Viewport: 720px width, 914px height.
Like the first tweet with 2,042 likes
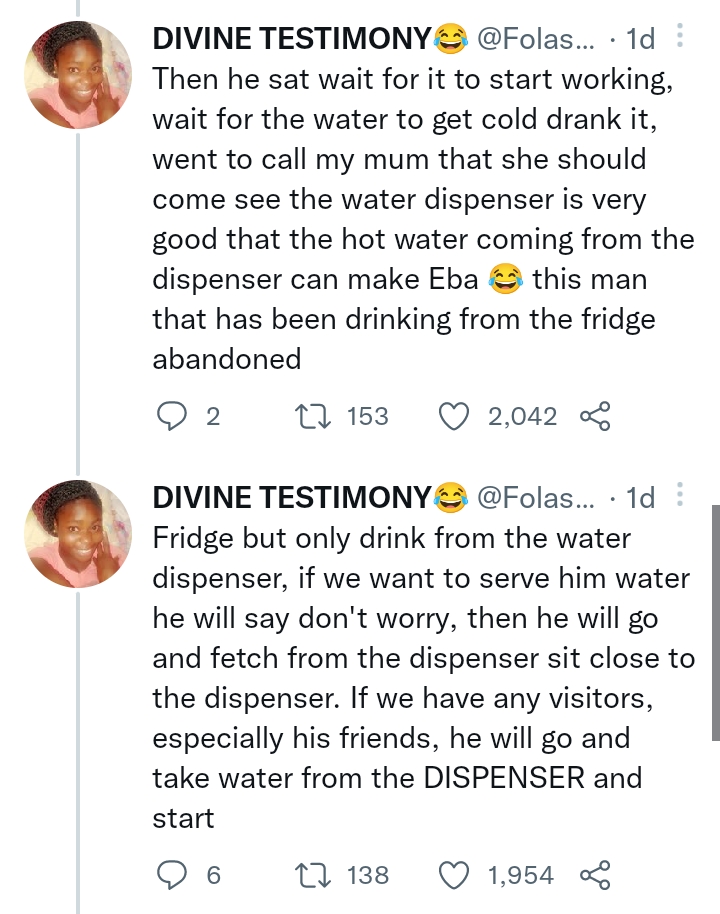coord(456,416)
